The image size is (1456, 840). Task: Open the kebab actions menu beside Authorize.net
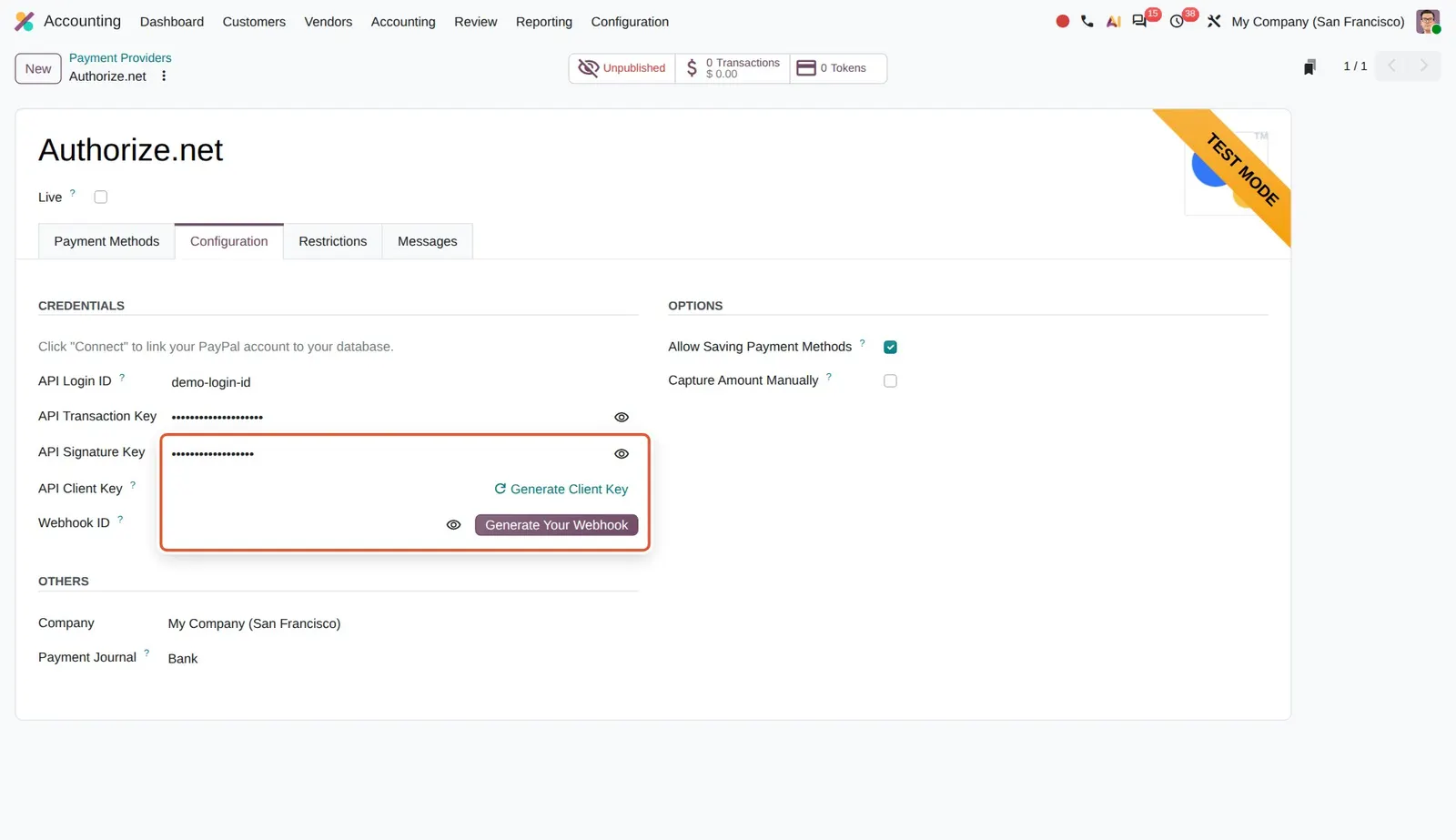click(164, 76)
